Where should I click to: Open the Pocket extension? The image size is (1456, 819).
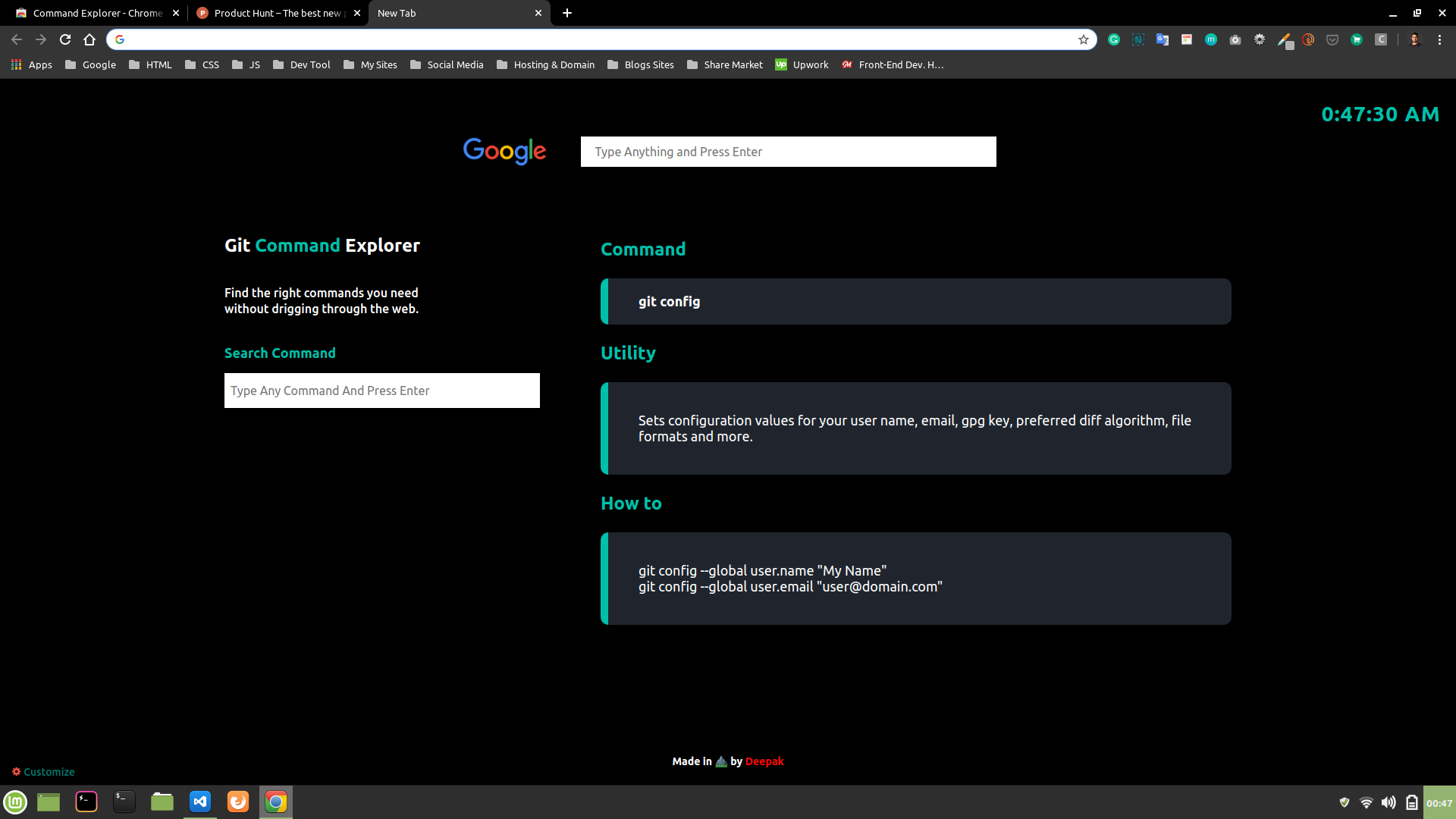click(x=1332, y=39)
